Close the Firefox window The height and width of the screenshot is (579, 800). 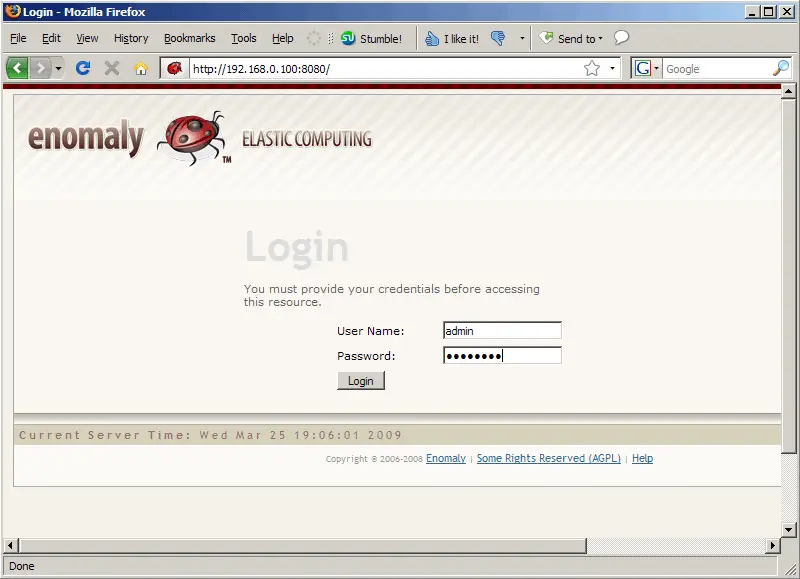[786, 12]
